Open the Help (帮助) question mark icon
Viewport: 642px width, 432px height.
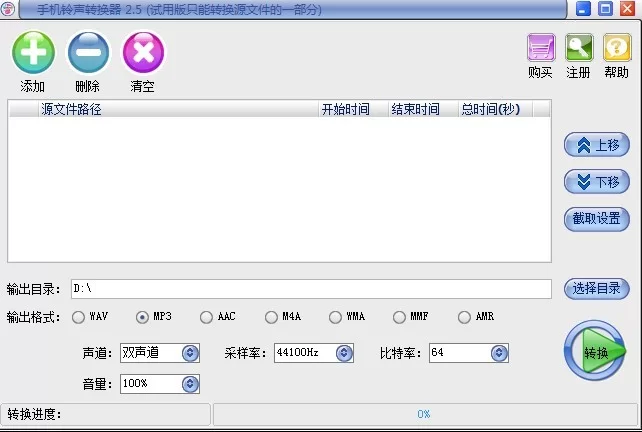coord(616,48)
